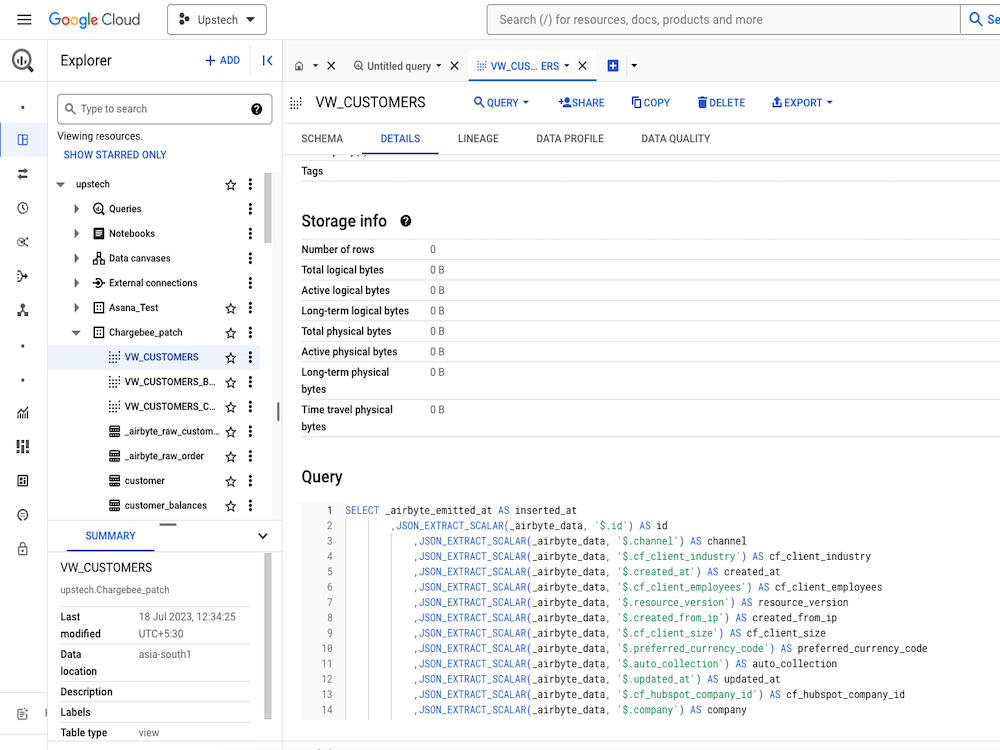Close the Untitled query tab
Image resolution: width=1000 pixels, height=750 pixels.
(455, 66)
